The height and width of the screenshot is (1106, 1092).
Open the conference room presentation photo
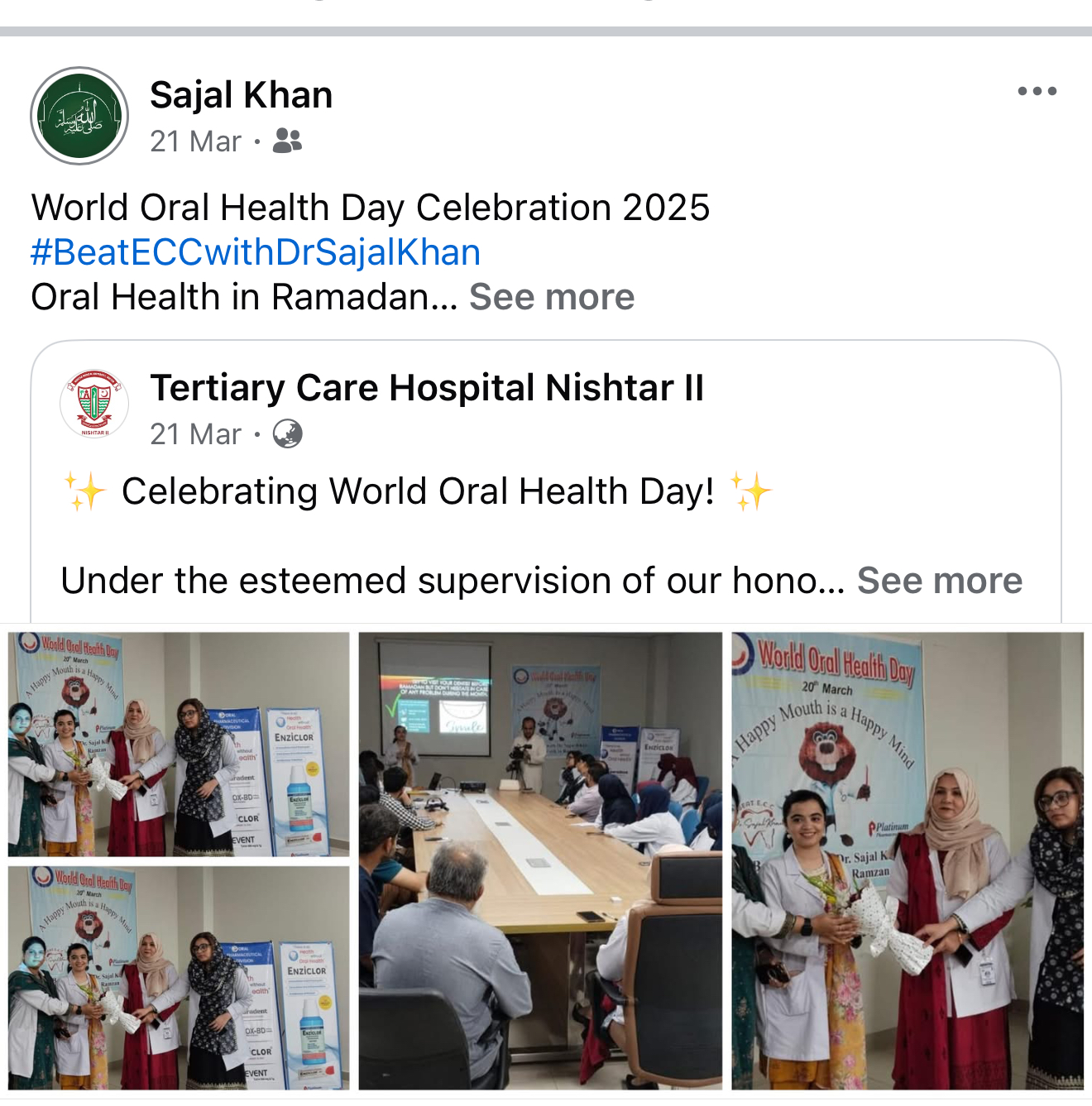[x=540, y=861]
